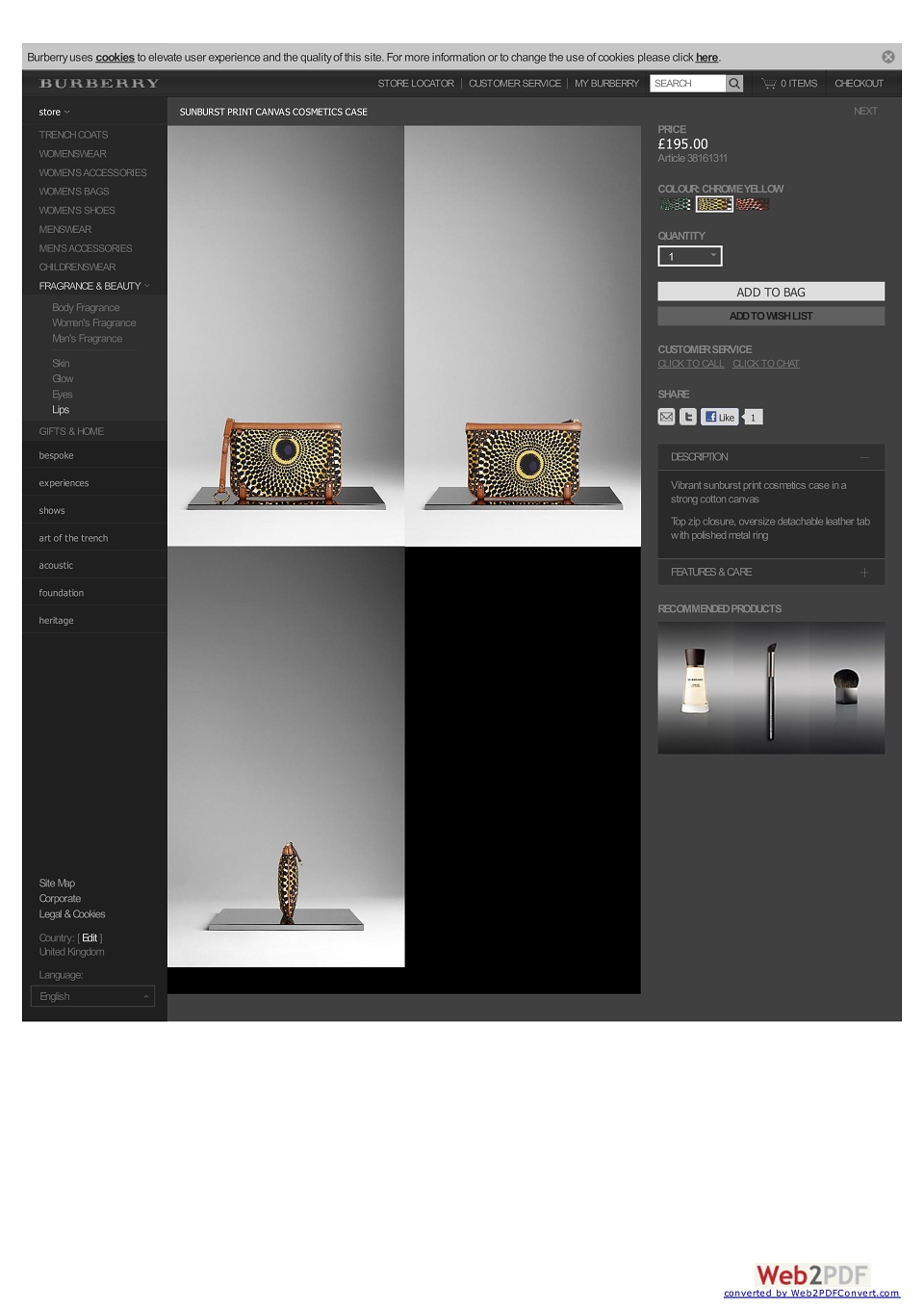Image resolution: width=924 pixels, height=1307 pixels.
Task: Open Men's Accessories category
Action: click(x=86, y=248)
